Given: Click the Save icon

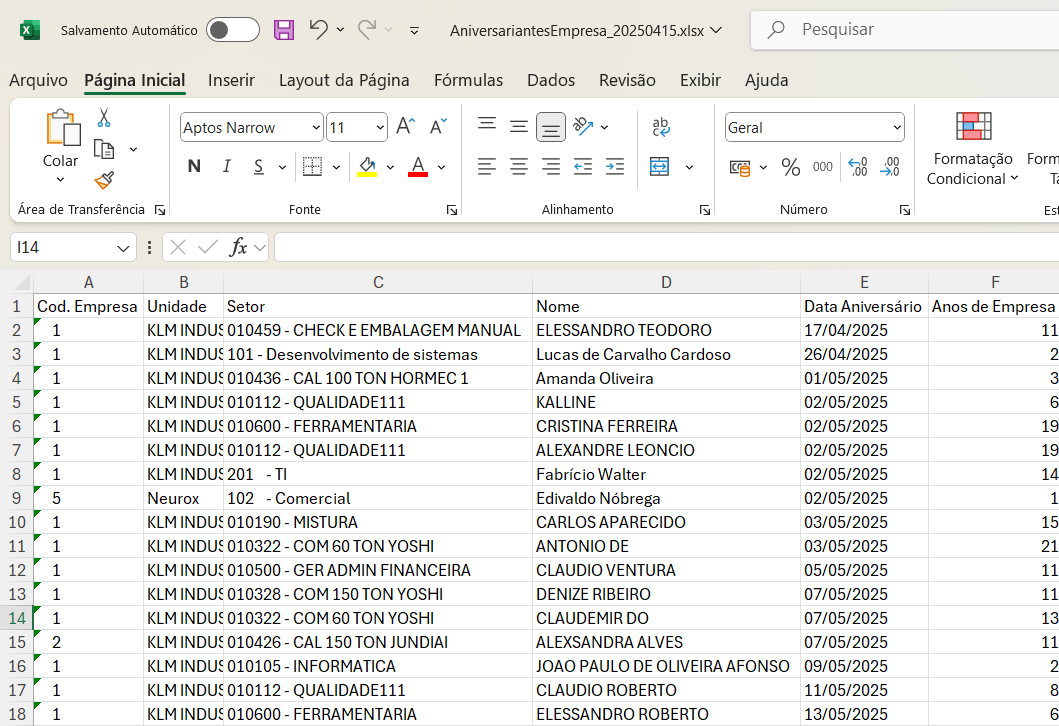Looking at the screenshot, I should coord(284,30).
